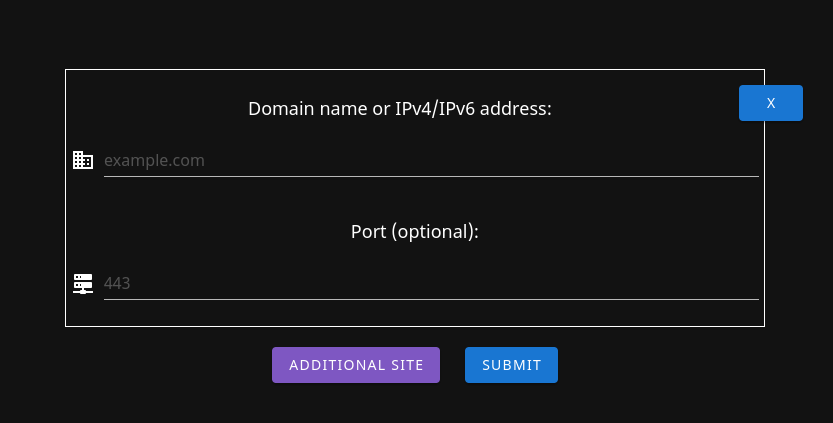This screenshot has width=833, height=423.
Task: Click the underline beneath the port field
Action: [431, 299]
